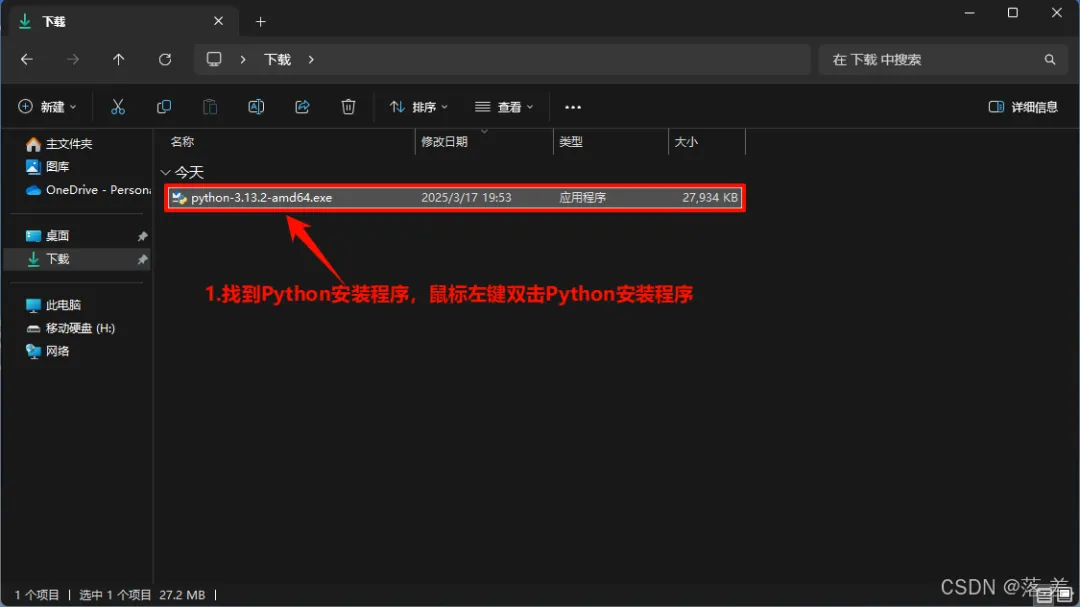Click the Cut scissors icon
This screenshot has height=607, width=1080.
(118, 107)
